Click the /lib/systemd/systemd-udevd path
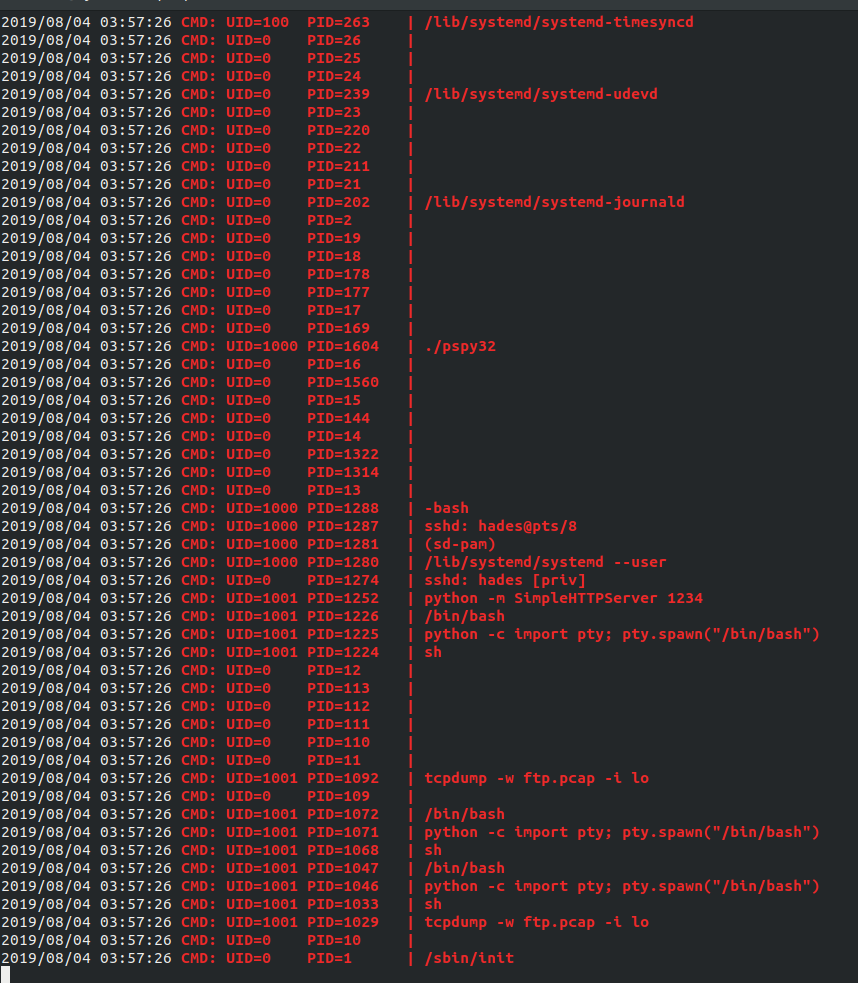858x983 pixels. [x=541, y=94]
